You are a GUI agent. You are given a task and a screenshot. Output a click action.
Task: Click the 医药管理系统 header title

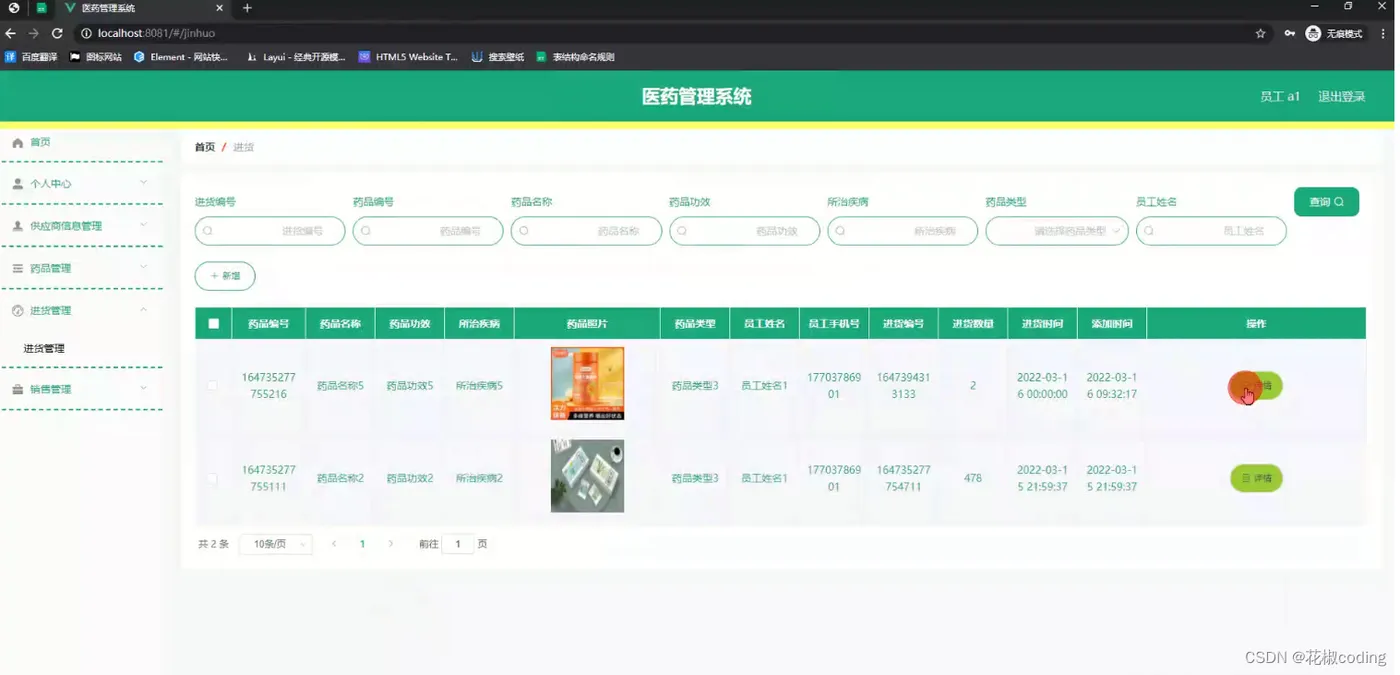tap(696, 97)
